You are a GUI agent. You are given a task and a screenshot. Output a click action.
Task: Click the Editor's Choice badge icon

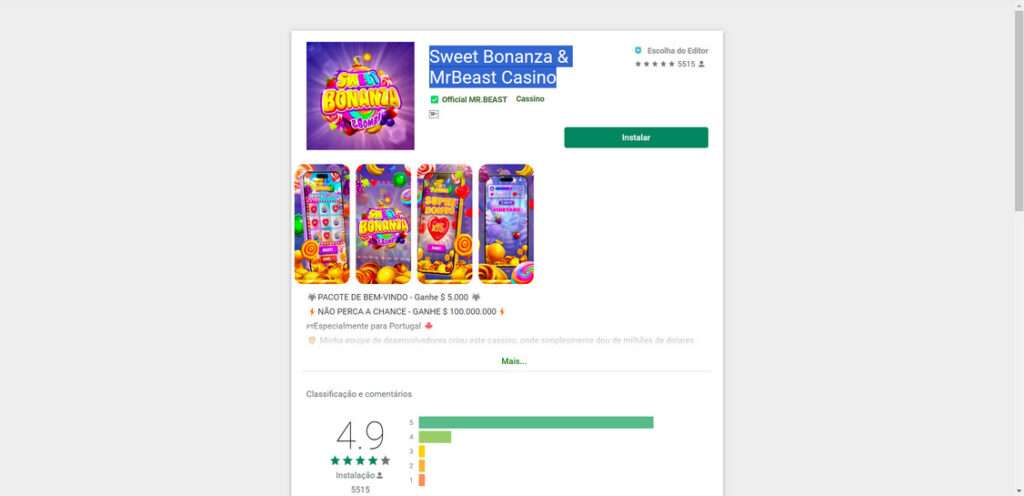[x=638, y=50]
